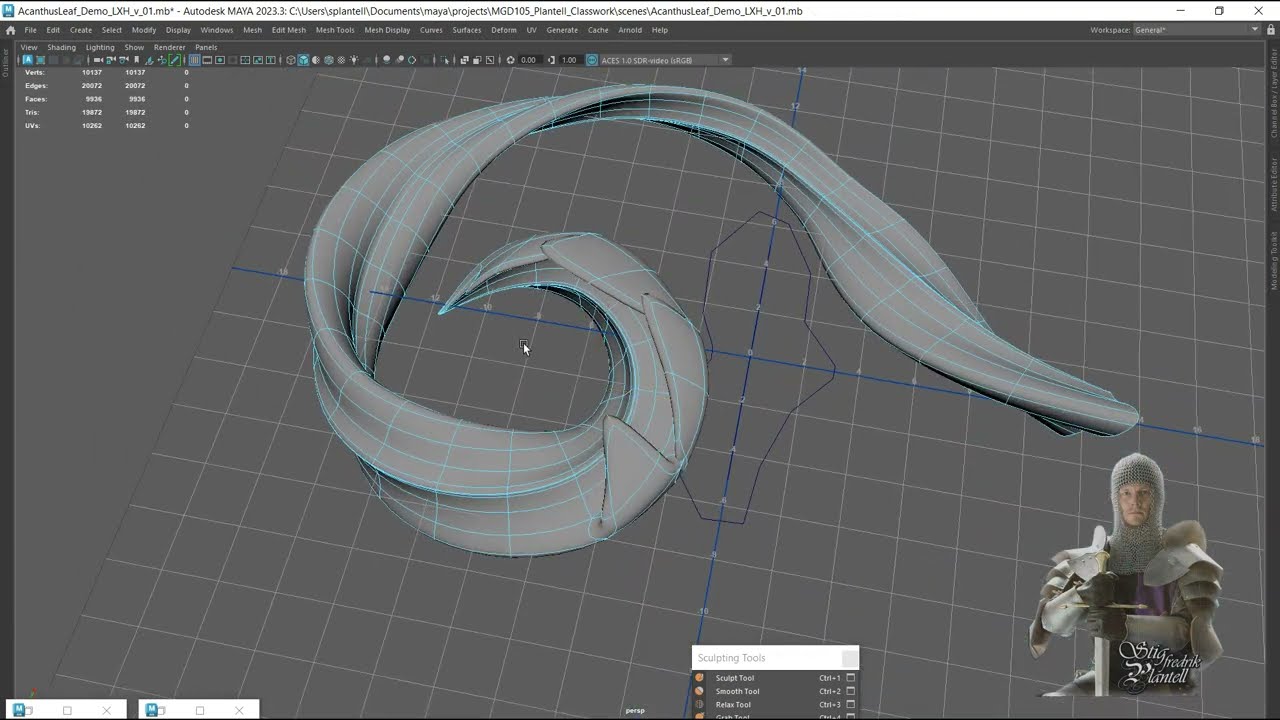The height and width of the screenshot is (720, 1280).
Task: Click the pencil grease tool icon
Action: pyautogui.click(x=174, y=60)
